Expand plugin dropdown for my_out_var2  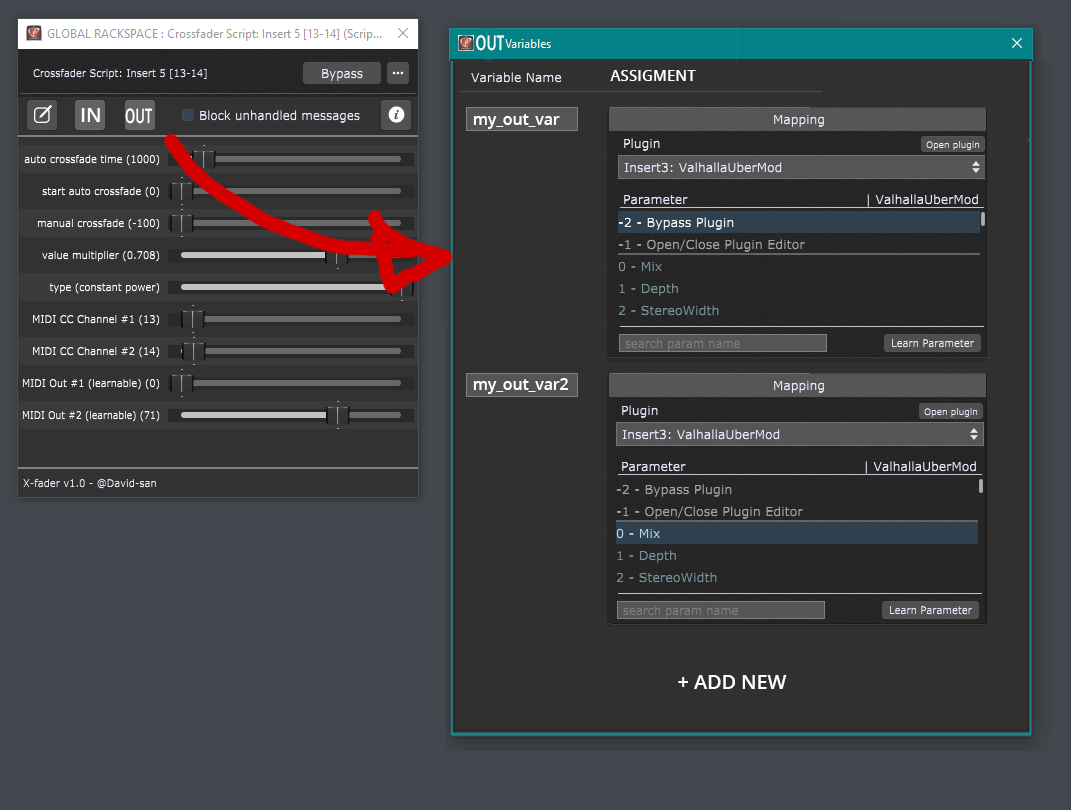(798, 434)
